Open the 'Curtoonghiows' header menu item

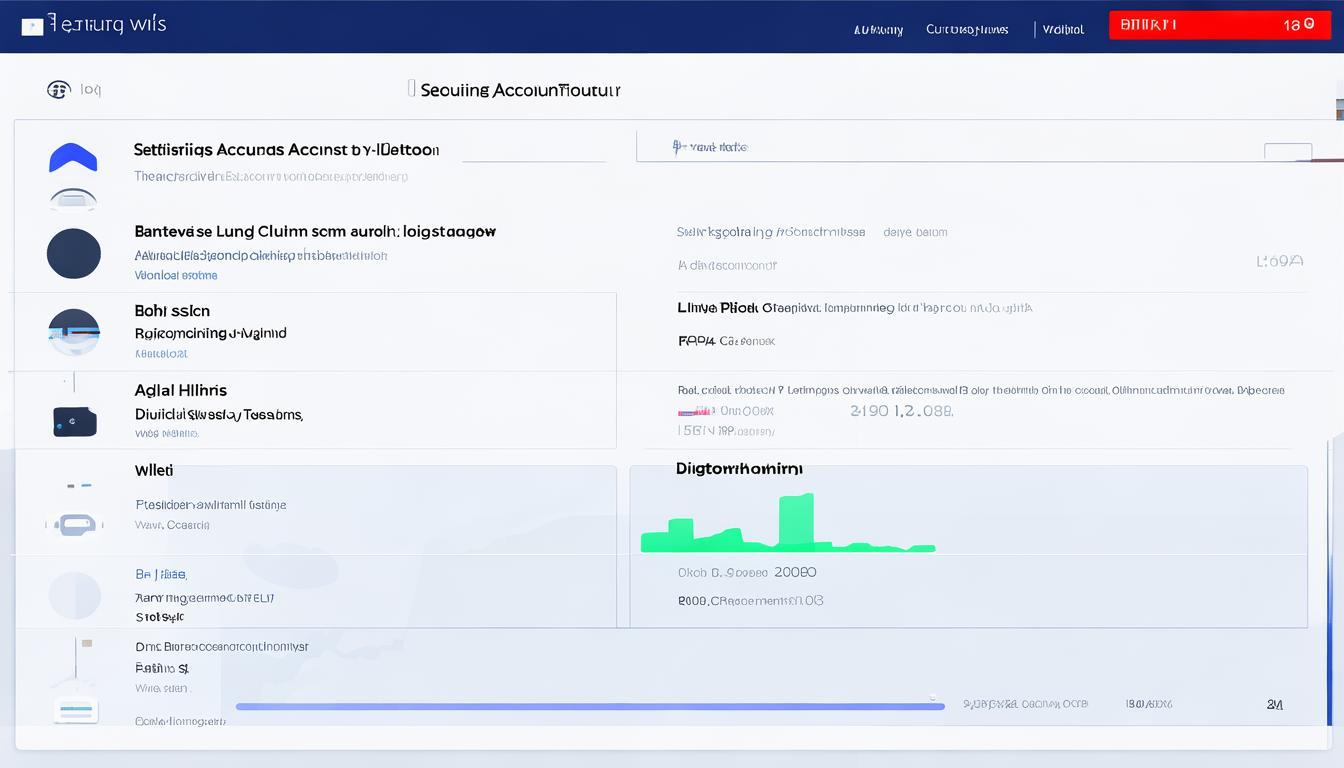(x=967, y=30)
